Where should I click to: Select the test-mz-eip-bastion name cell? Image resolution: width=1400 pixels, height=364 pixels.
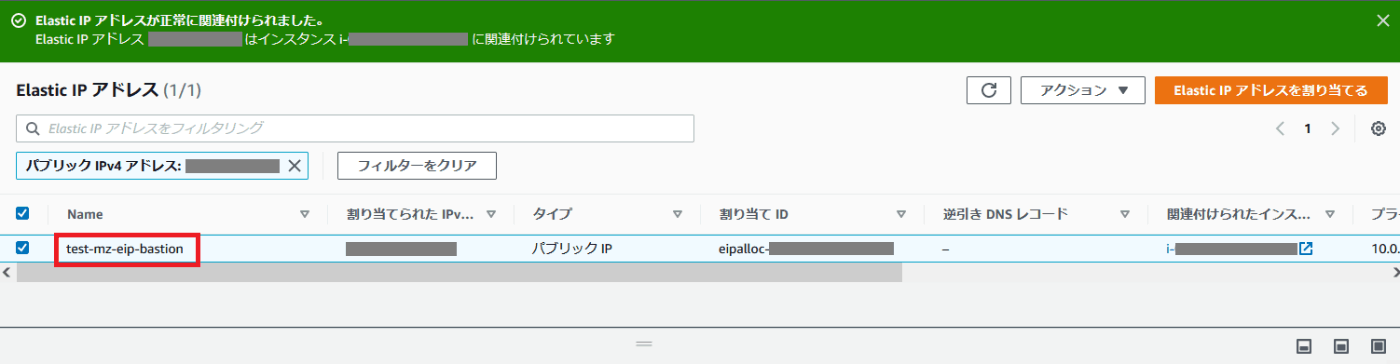[x=125, y=249]
